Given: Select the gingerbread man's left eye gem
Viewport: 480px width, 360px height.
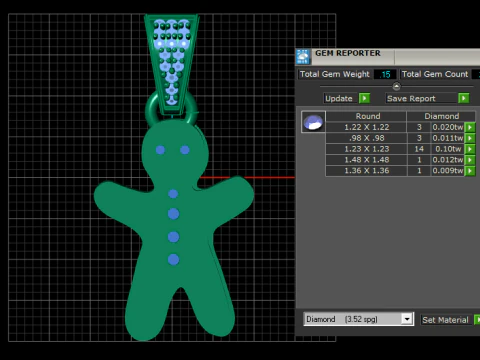Looking at the screenshot, I should 160,150.
